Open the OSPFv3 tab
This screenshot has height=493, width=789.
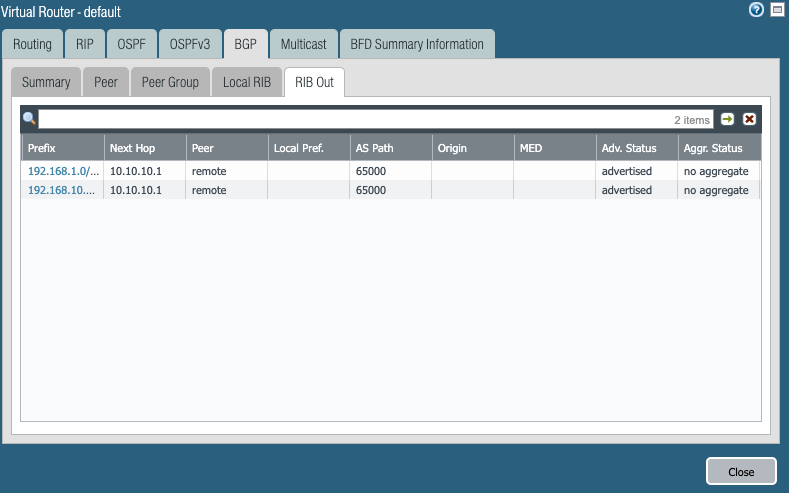point(190,44)
